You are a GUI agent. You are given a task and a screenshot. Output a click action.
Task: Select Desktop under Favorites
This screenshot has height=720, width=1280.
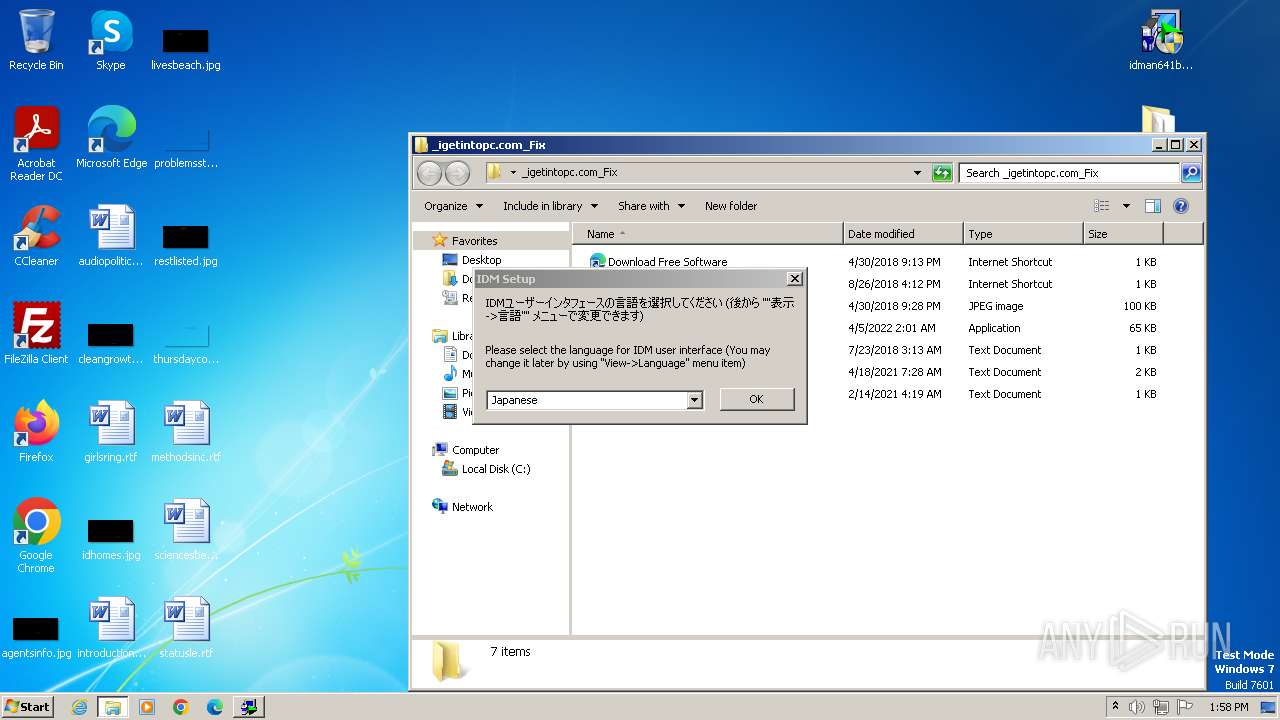pyautogui.click(x=481, y=260)
